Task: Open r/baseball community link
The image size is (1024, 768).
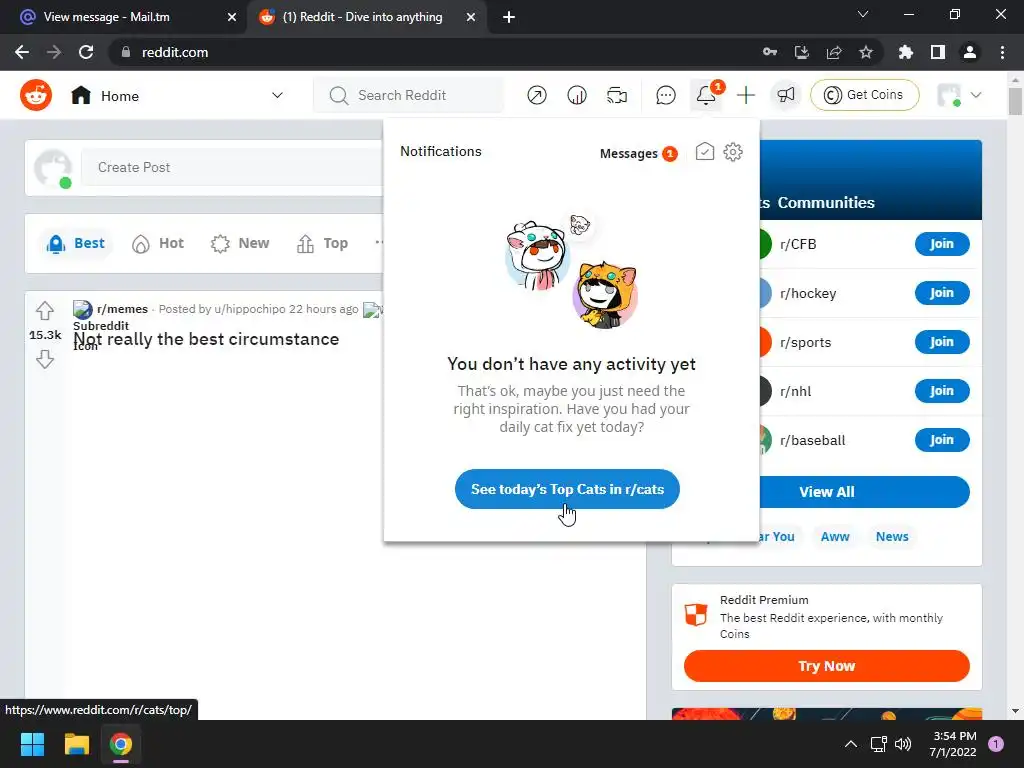Action: click(812, 441)
